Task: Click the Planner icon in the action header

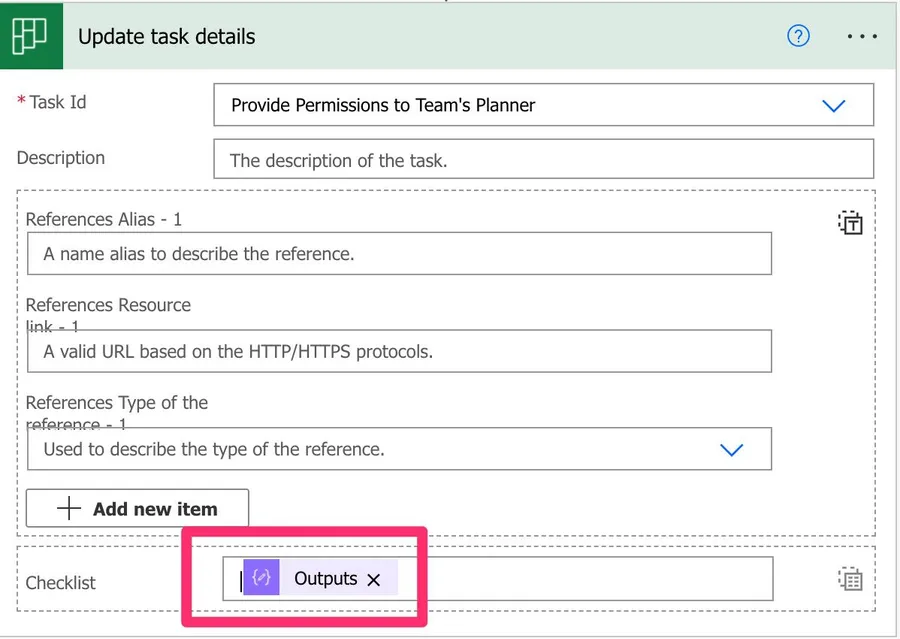Action: pyautogui.click(x=30, y=36)
